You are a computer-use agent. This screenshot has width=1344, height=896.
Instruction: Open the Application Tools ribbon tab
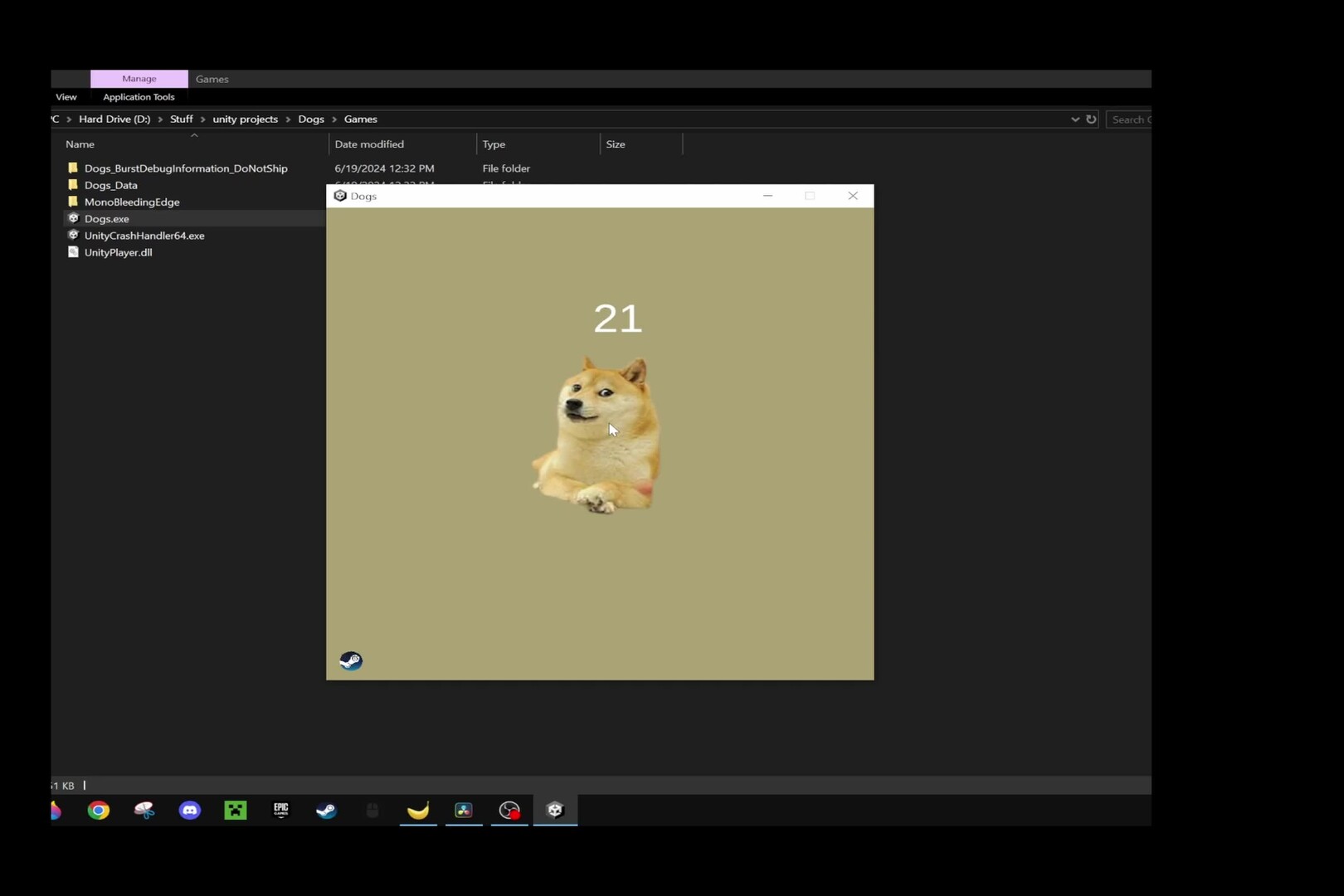point(139,97)
